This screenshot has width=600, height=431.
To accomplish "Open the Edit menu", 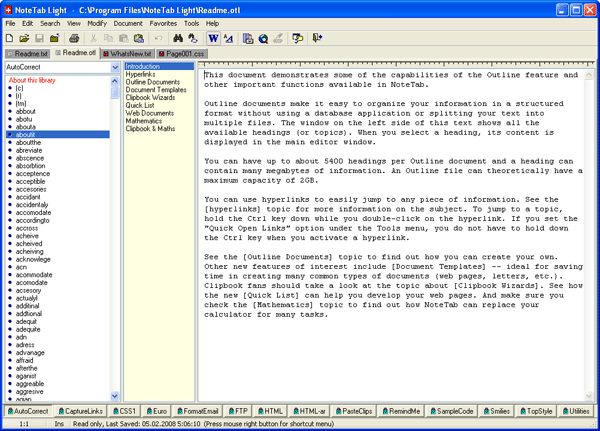I will (28, 23).
